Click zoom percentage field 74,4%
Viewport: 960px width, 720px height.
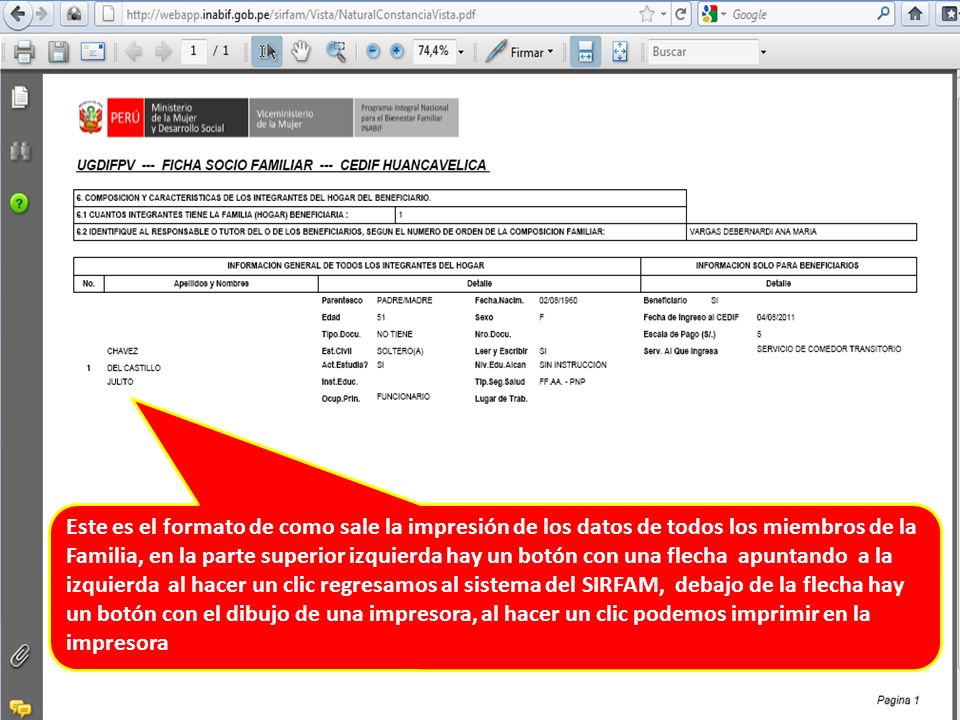433,51
